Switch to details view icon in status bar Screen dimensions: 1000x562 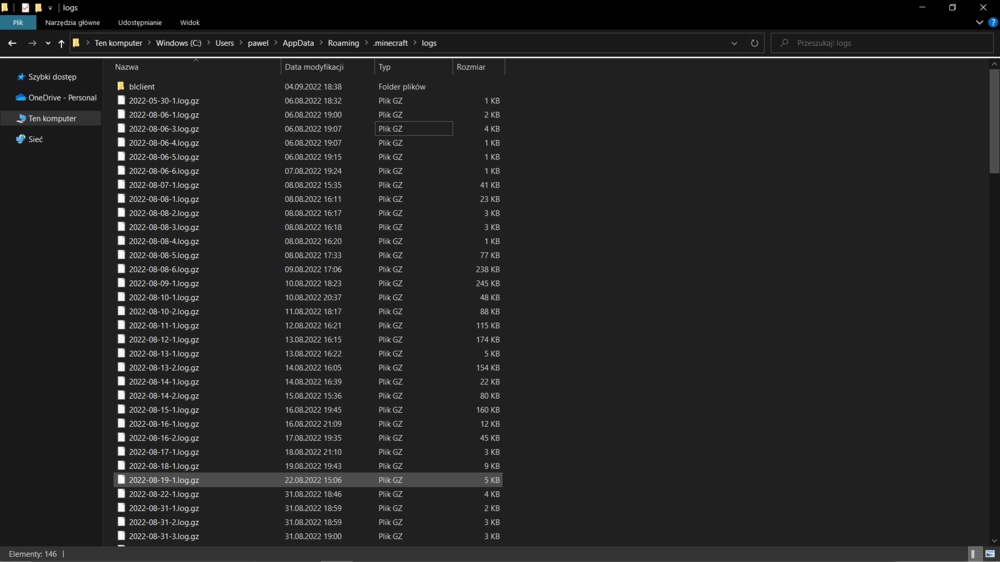click(x=973, y=554)
